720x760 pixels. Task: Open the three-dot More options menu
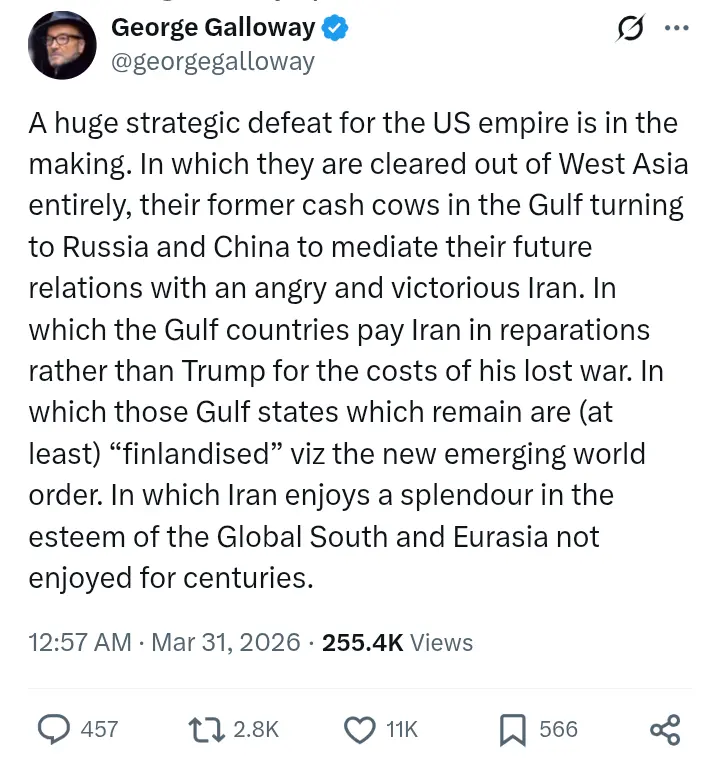(x=677, y=28)
